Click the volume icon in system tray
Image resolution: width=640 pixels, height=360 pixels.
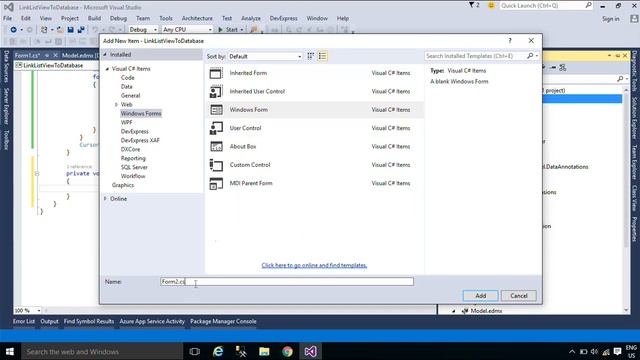point(594,351)
